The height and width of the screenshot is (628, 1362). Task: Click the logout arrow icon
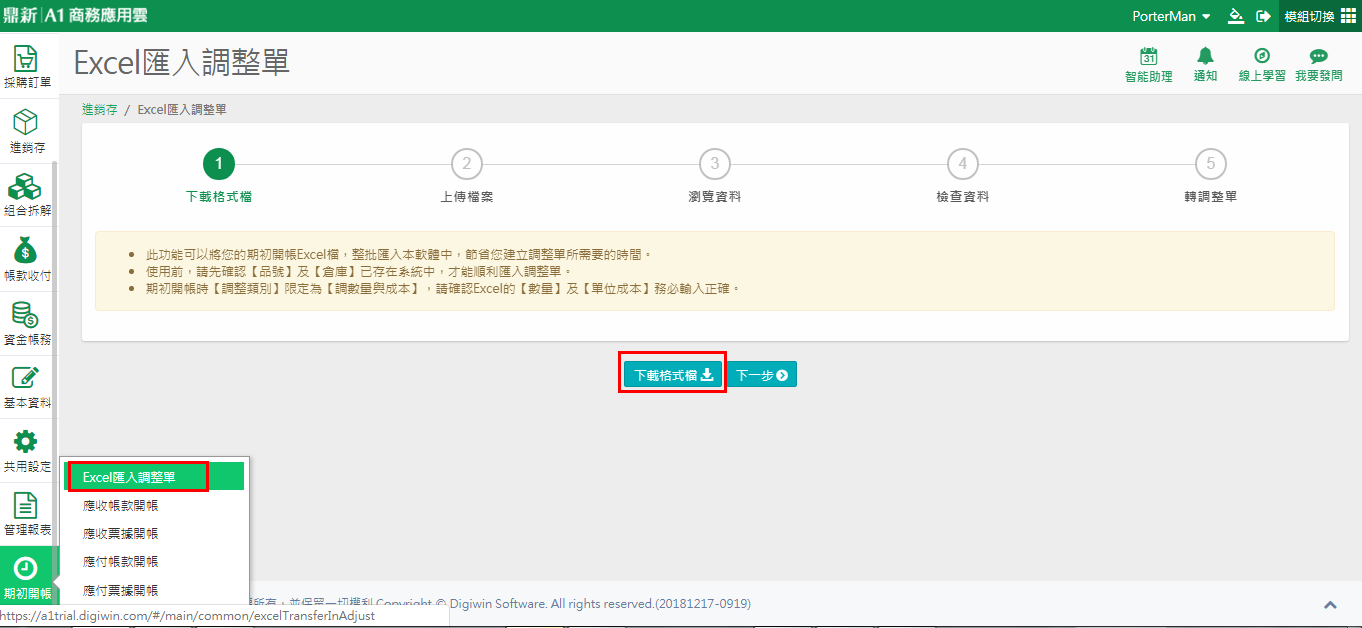pos(1264,16)
